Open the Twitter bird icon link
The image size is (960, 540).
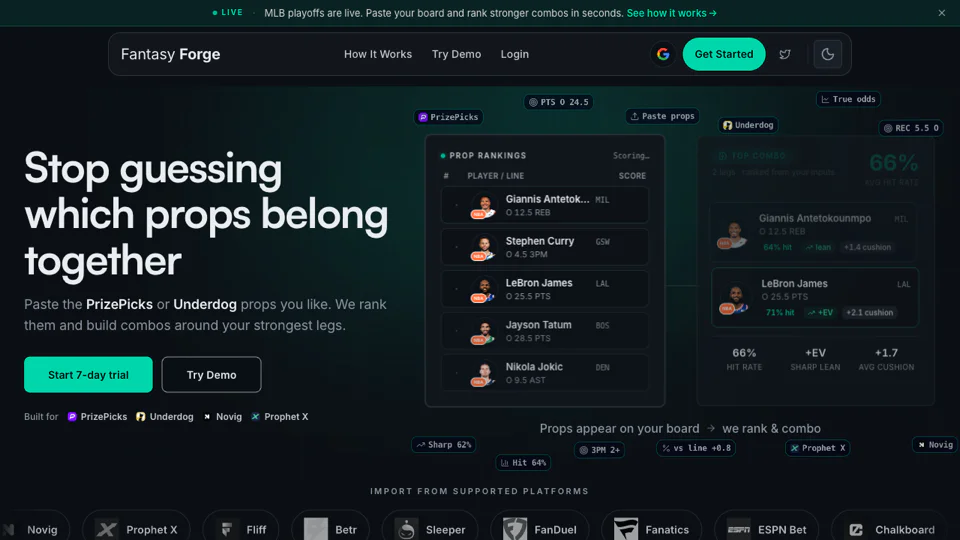(785, 54)
